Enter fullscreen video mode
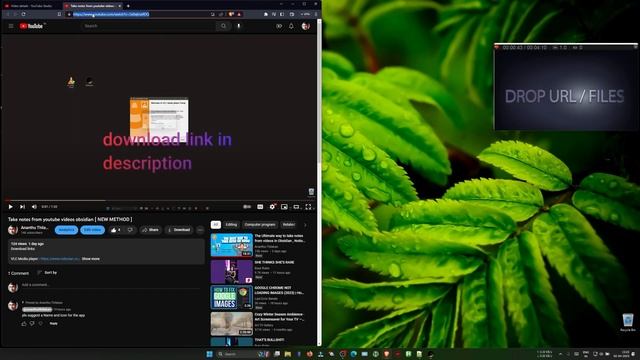Screen dimensions: 640x360 pyautogui.click(x=309, y=207)
